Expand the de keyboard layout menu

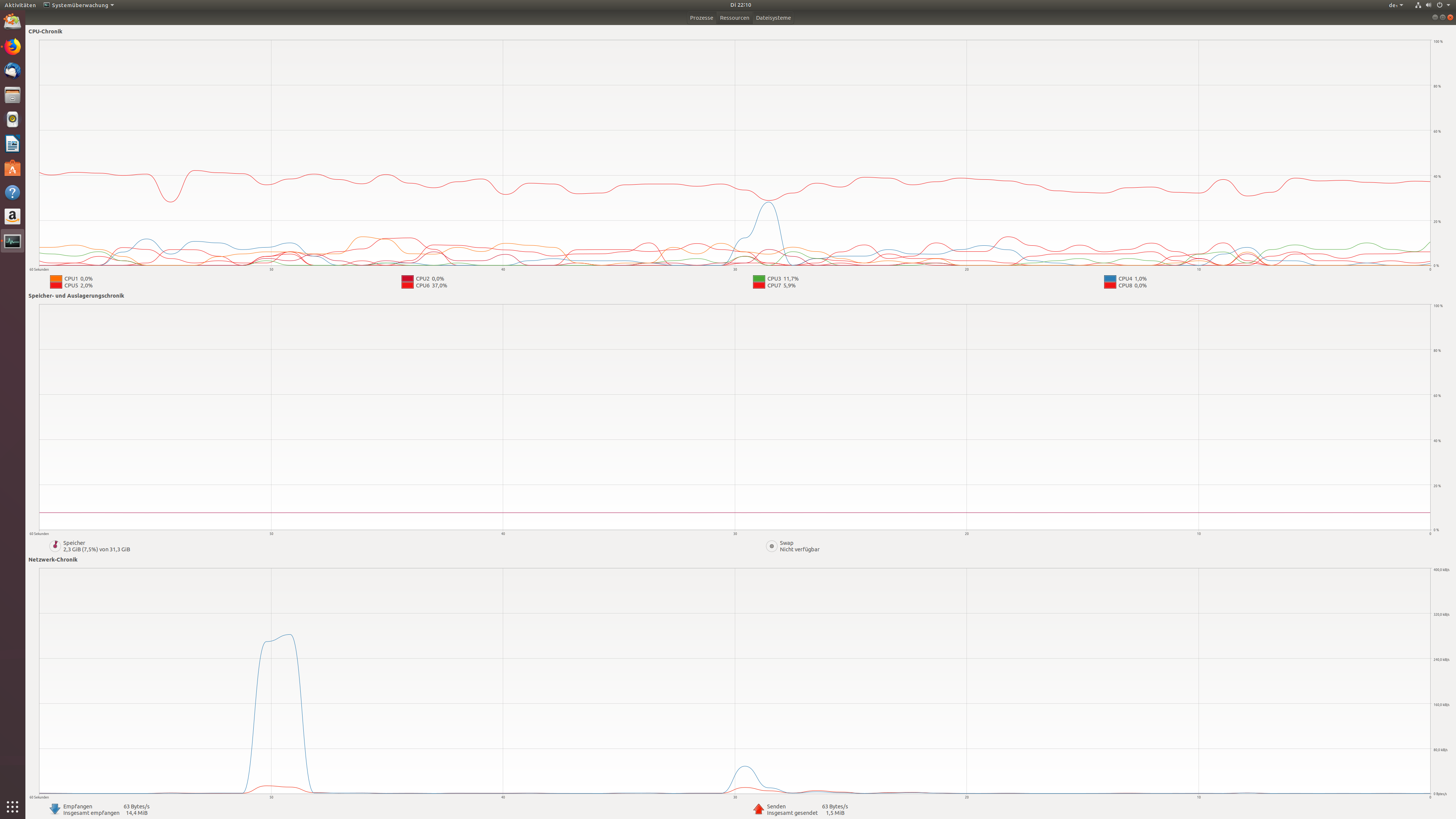click(x=1395, y=5)
